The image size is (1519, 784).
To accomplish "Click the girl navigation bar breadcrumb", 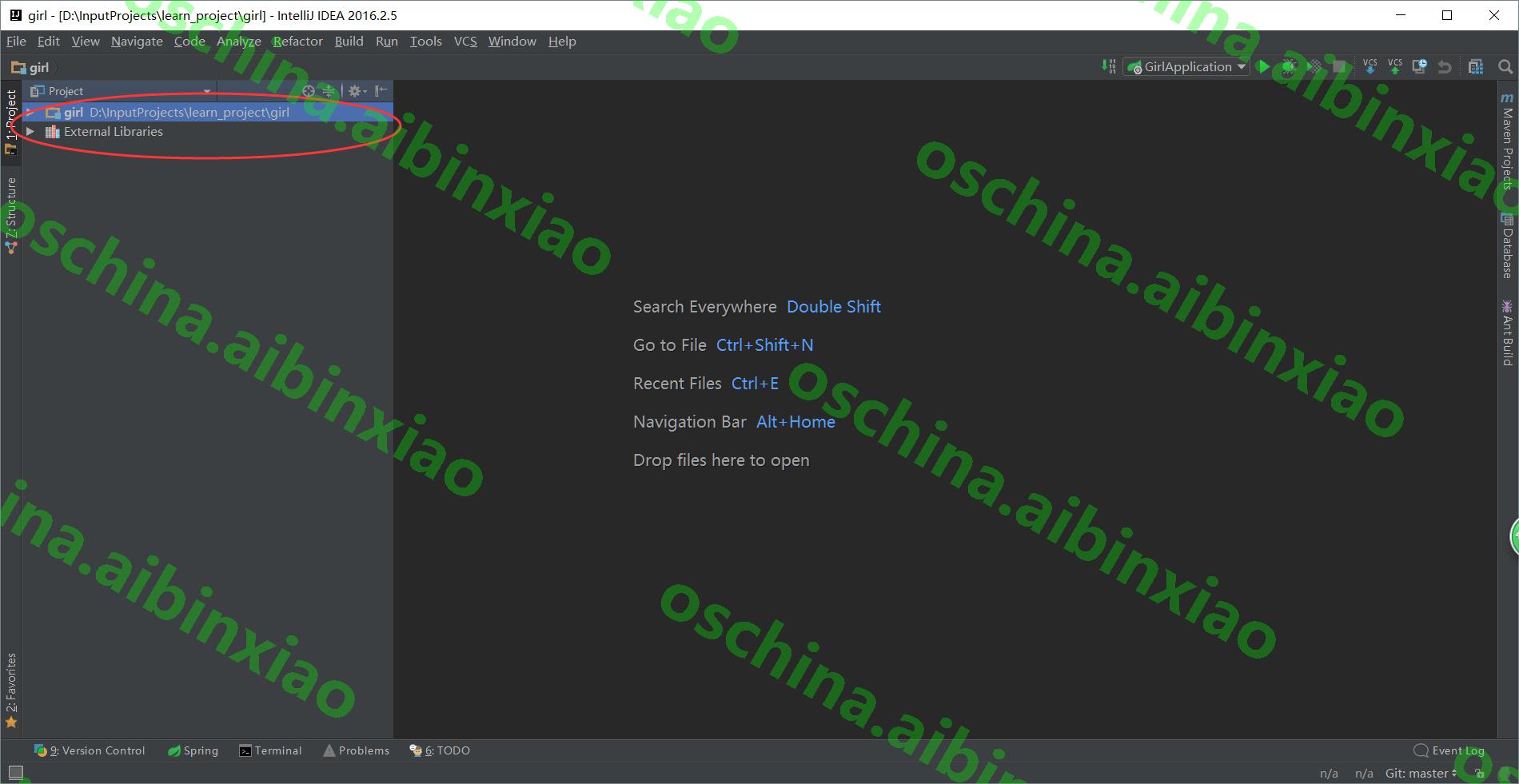I will tap(30, 67).
